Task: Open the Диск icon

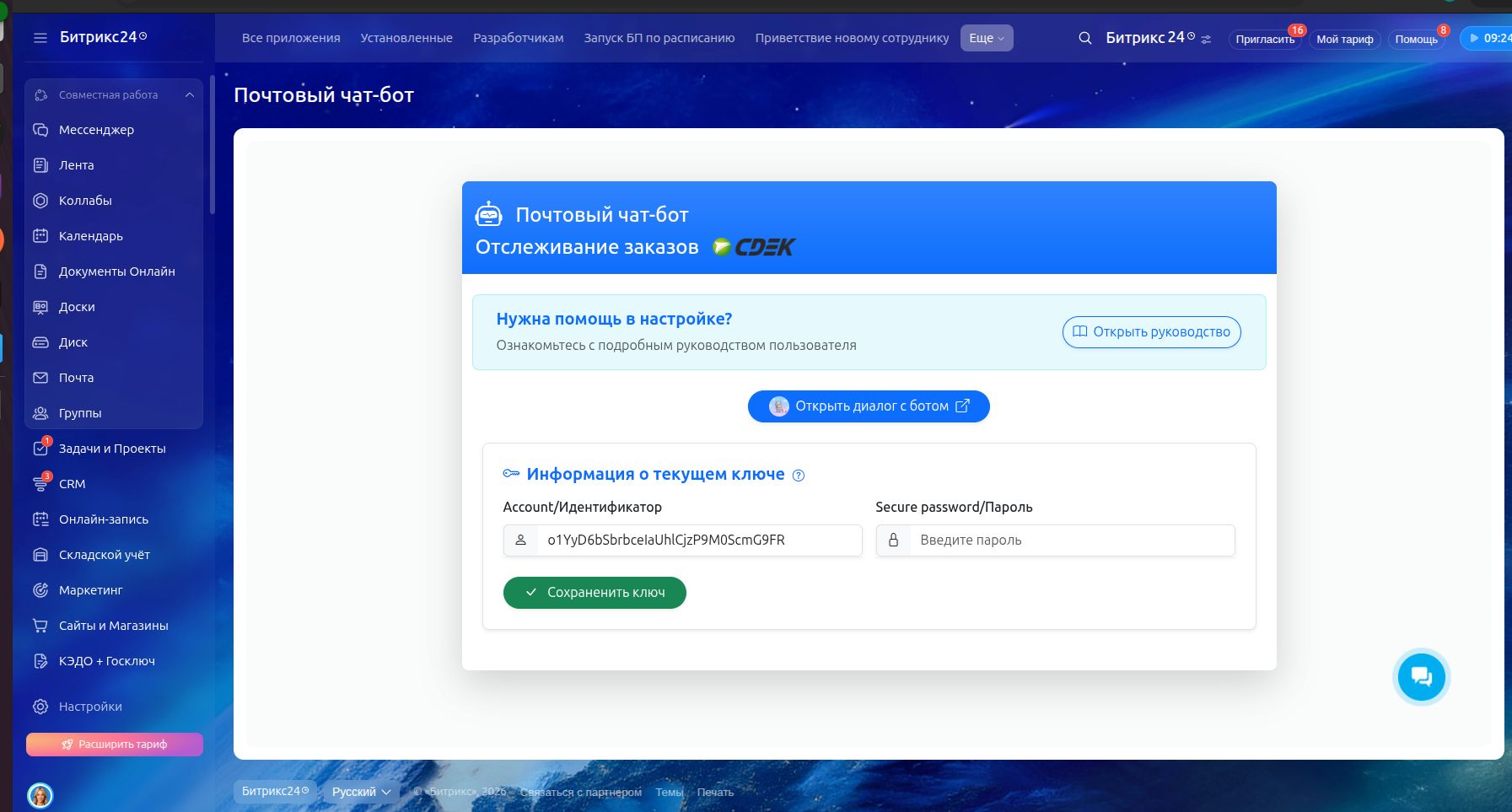Action: (40, 342)
